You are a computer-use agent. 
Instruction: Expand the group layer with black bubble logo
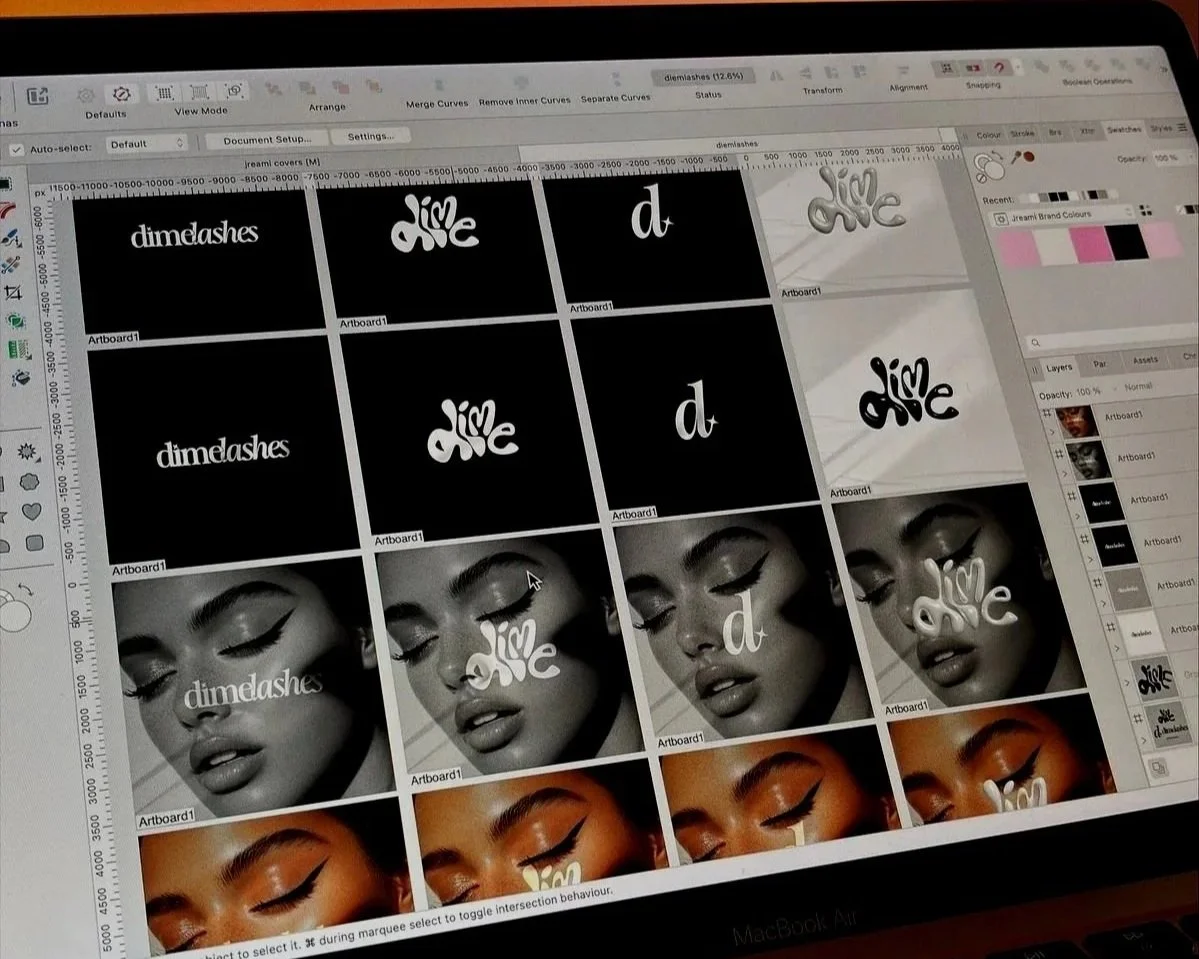1126,683
